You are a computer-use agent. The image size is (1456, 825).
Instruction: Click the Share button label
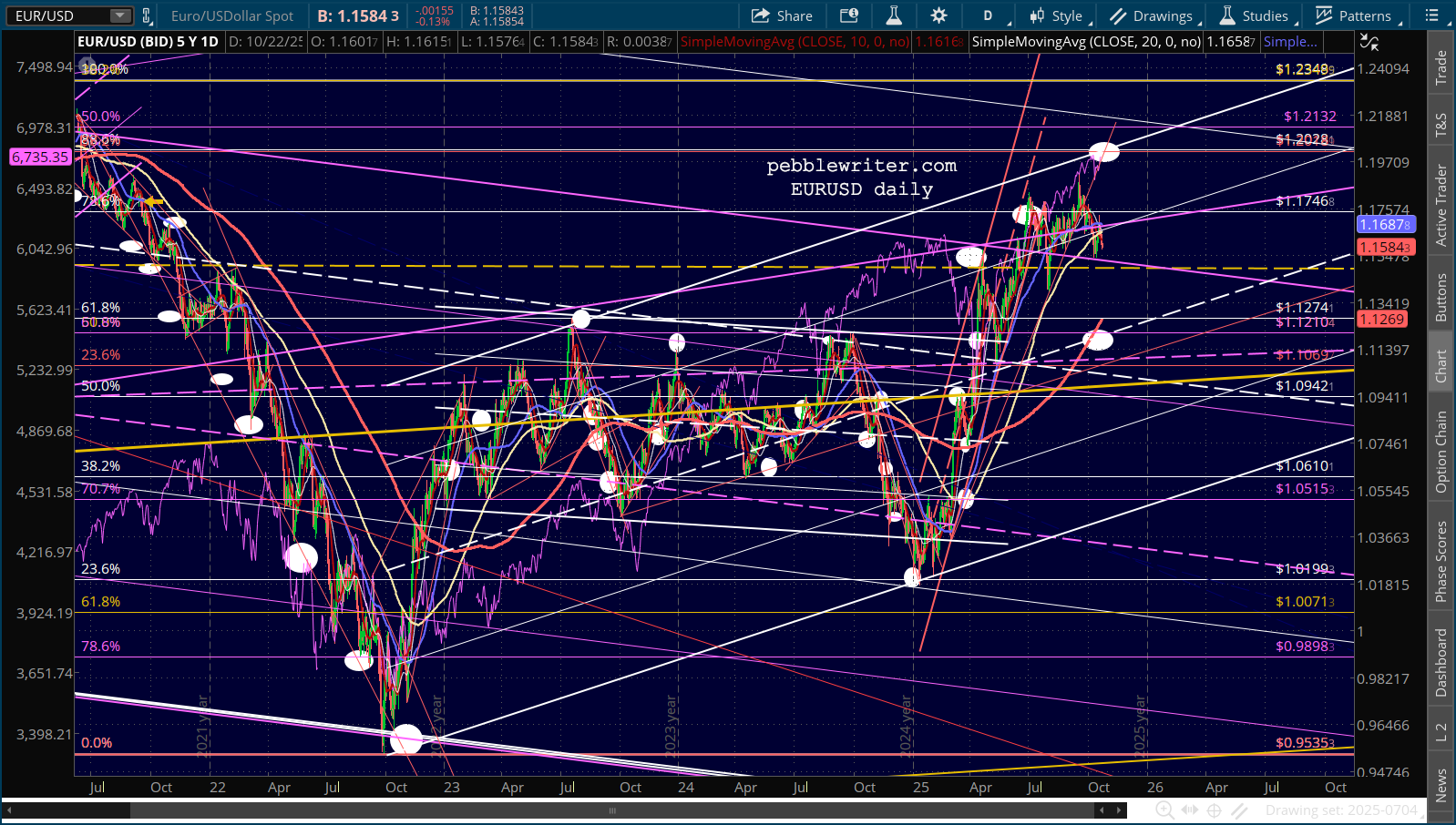[x=795, y=15]
